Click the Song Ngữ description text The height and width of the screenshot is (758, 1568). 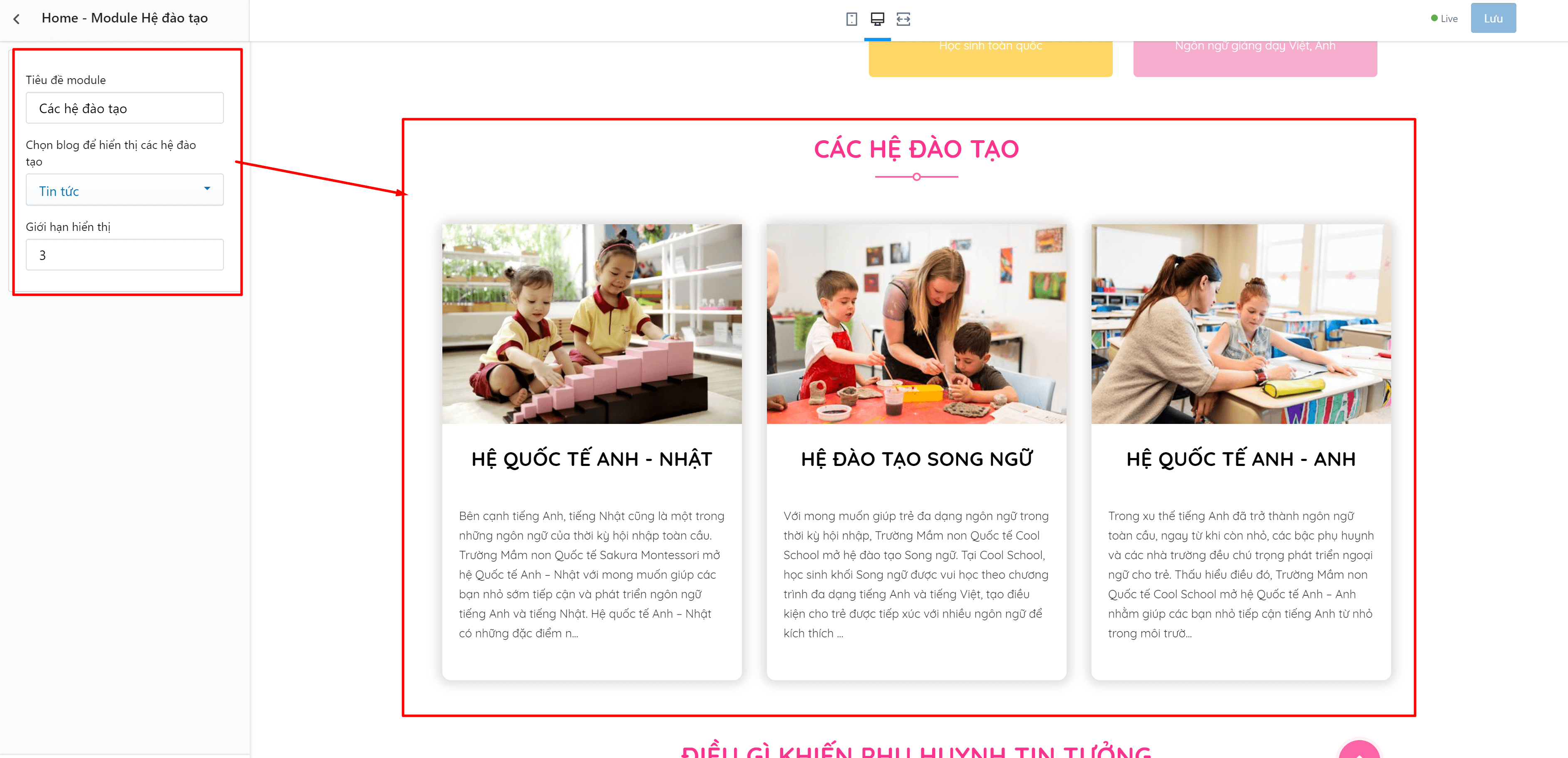point(916,574)
